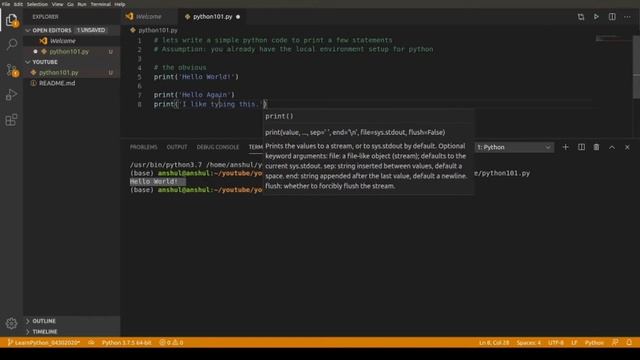Click the errors and warnings count in status bar

pos(171,342)
